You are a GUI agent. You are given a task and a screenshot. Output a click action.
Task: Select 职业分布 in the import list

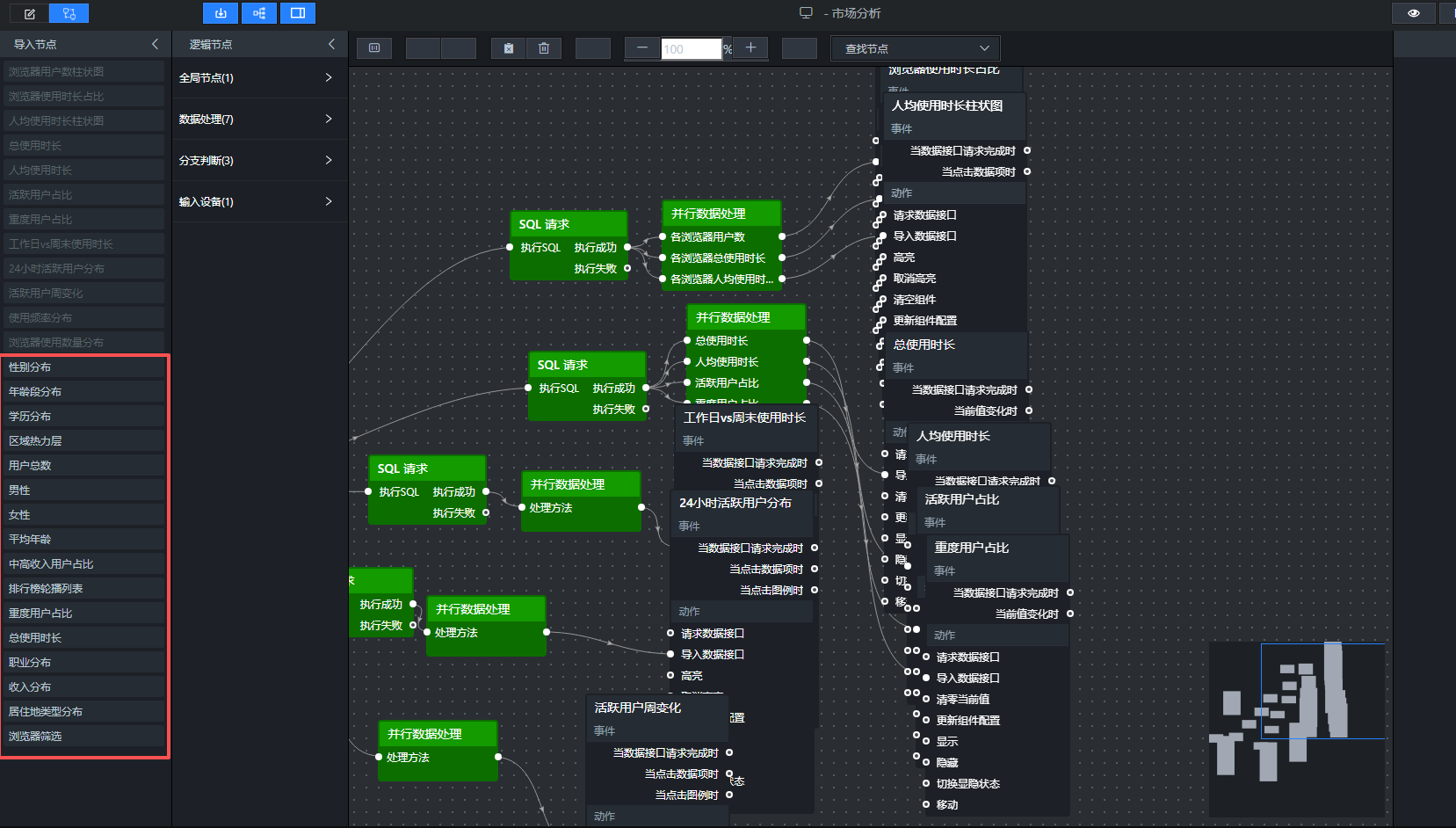(84, 663)
